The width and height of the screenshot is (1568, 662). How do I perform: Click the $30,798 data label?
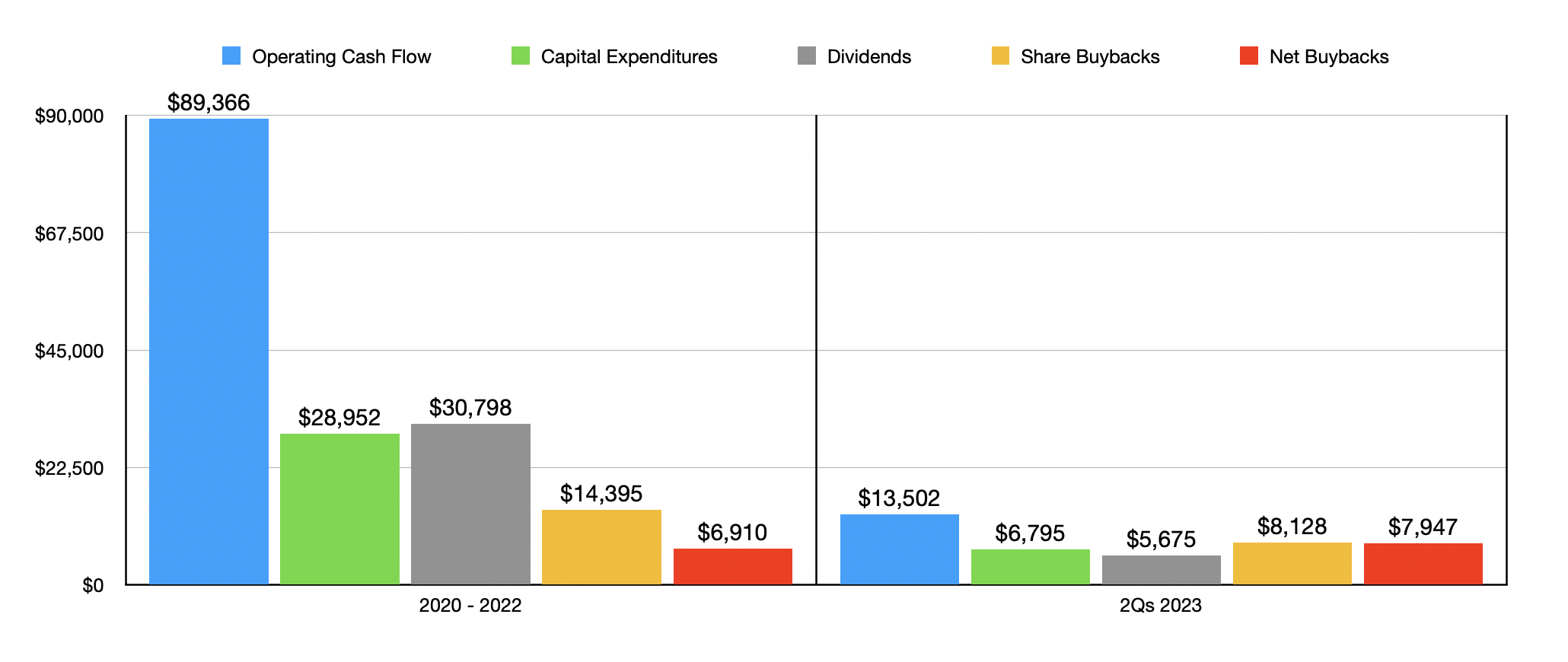(470, 408)
